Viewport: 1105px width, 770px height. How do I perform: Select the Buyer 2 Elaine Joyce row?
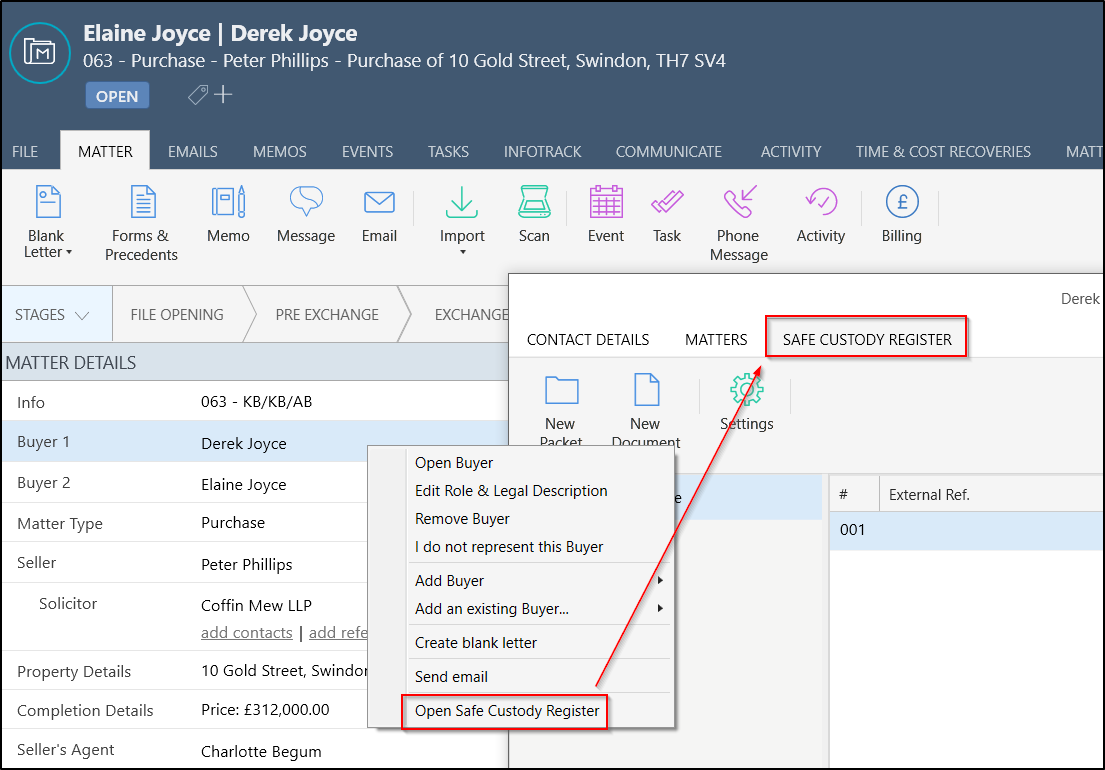185,483
